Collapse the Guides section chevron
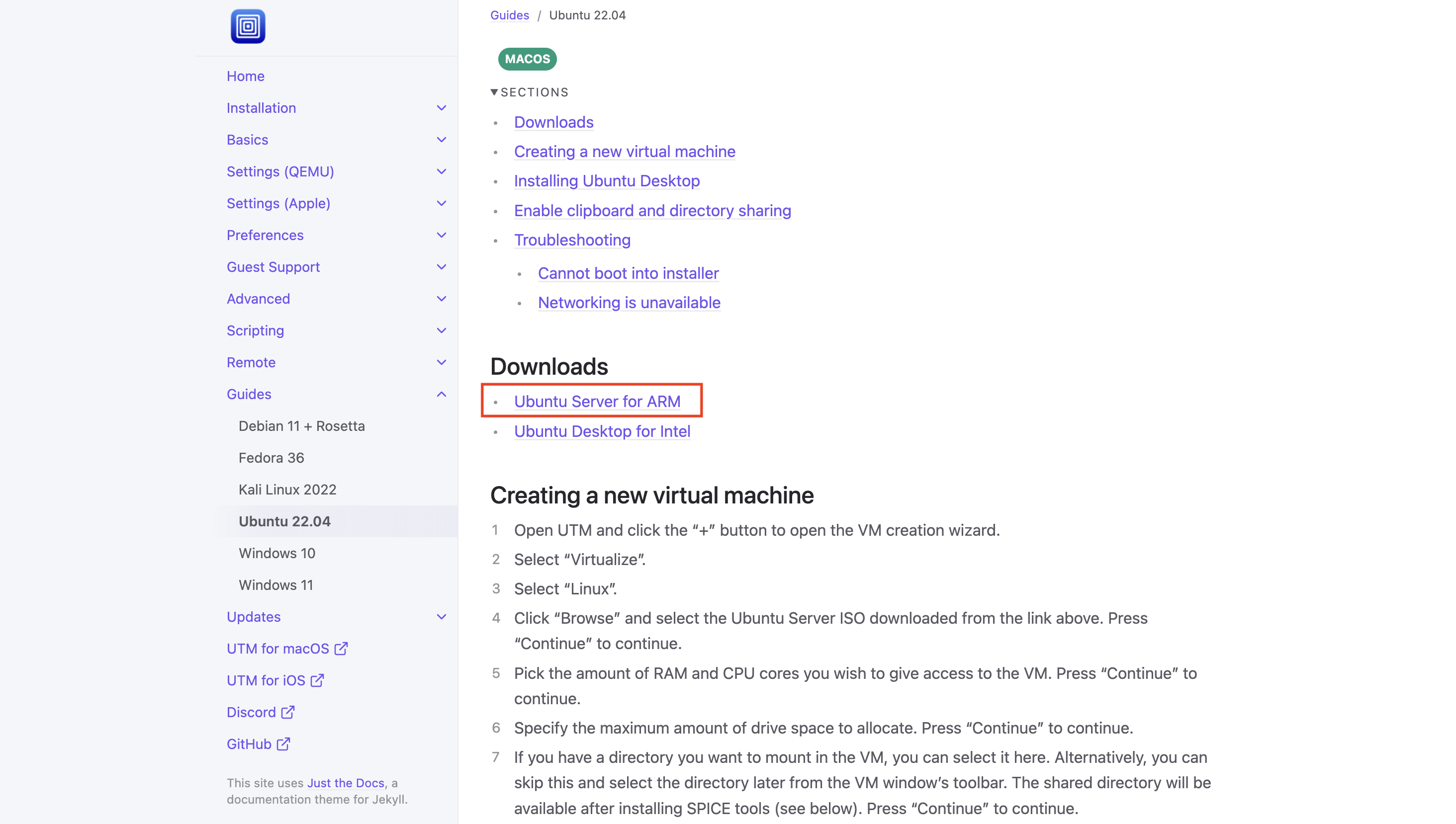 coord(442,394)
